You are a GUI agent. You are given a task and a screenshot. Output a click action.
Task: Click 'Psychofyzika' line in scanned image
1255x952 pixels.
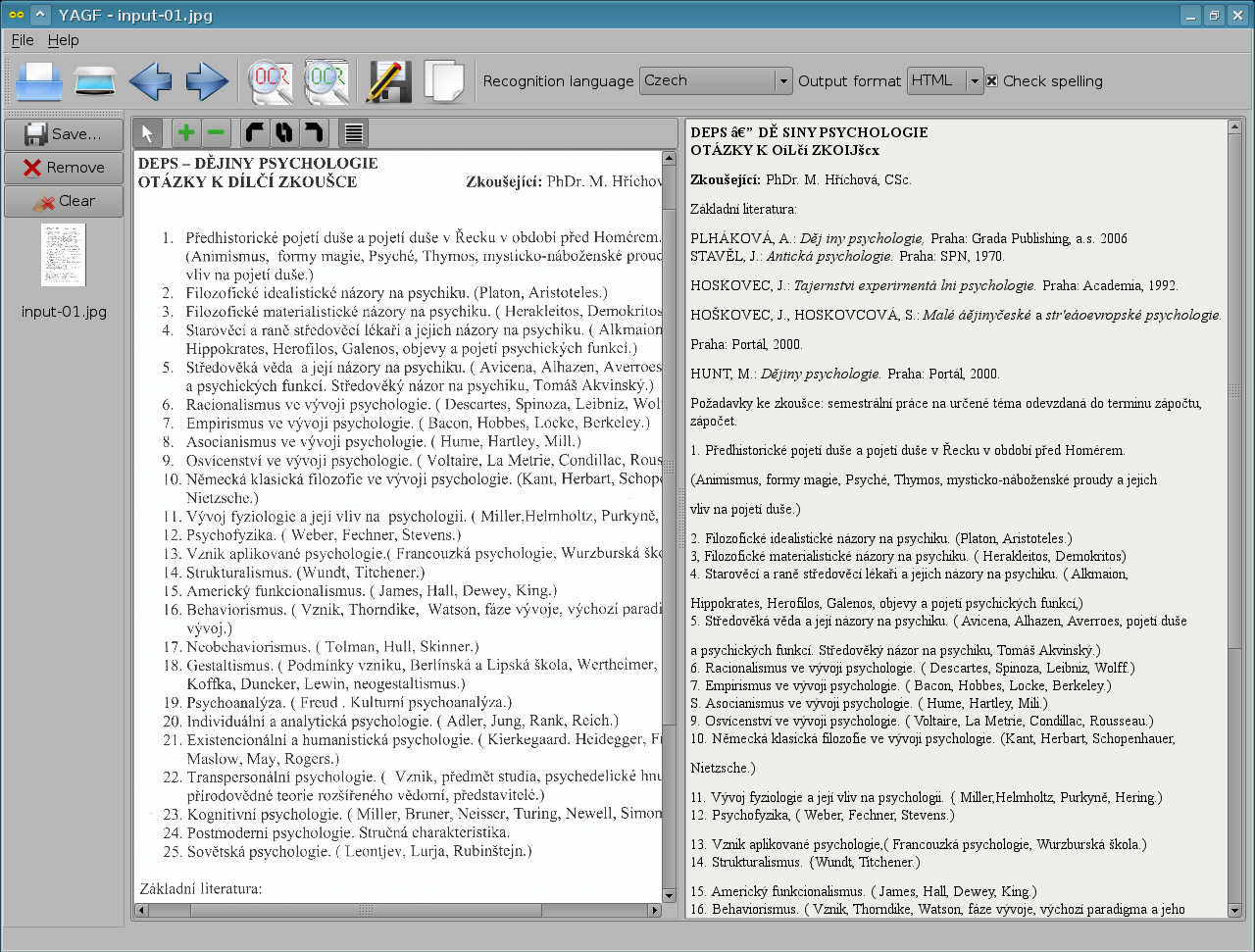tap(324, 535)
